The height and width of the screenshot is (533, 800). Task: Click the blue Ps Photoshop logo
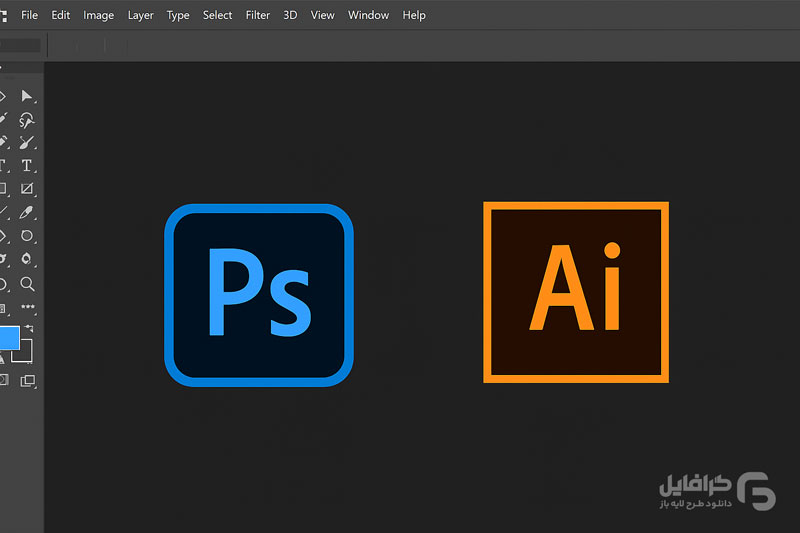coord(259,295)
